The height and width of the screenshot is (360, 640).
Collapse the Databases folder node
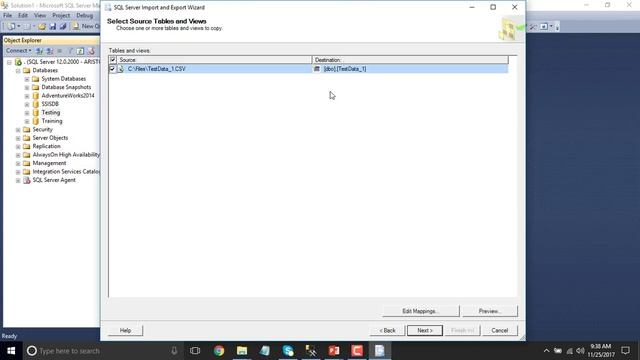coord(18,71)
